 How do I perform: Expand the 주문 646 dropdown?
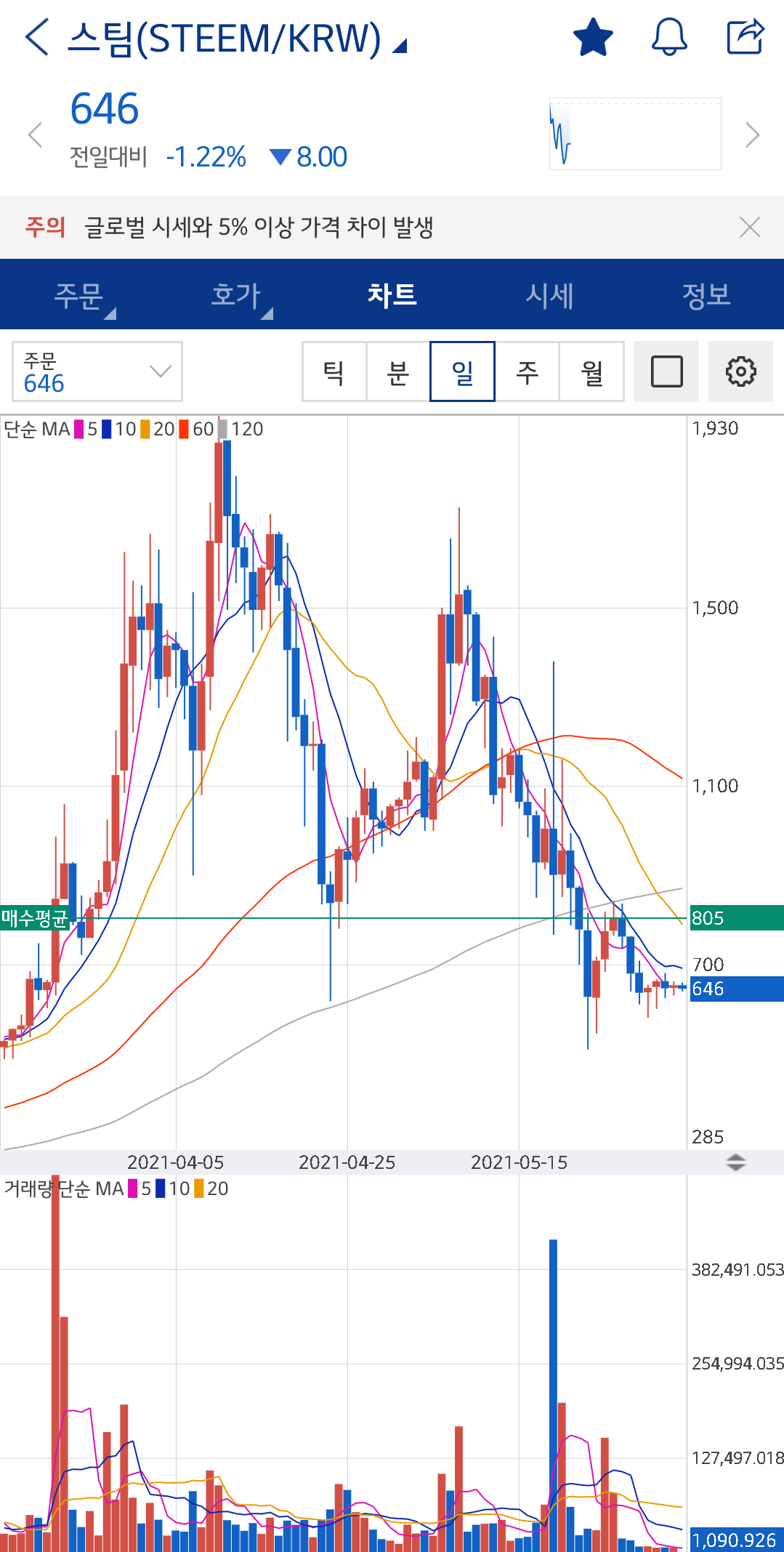[x=97, y=371]
